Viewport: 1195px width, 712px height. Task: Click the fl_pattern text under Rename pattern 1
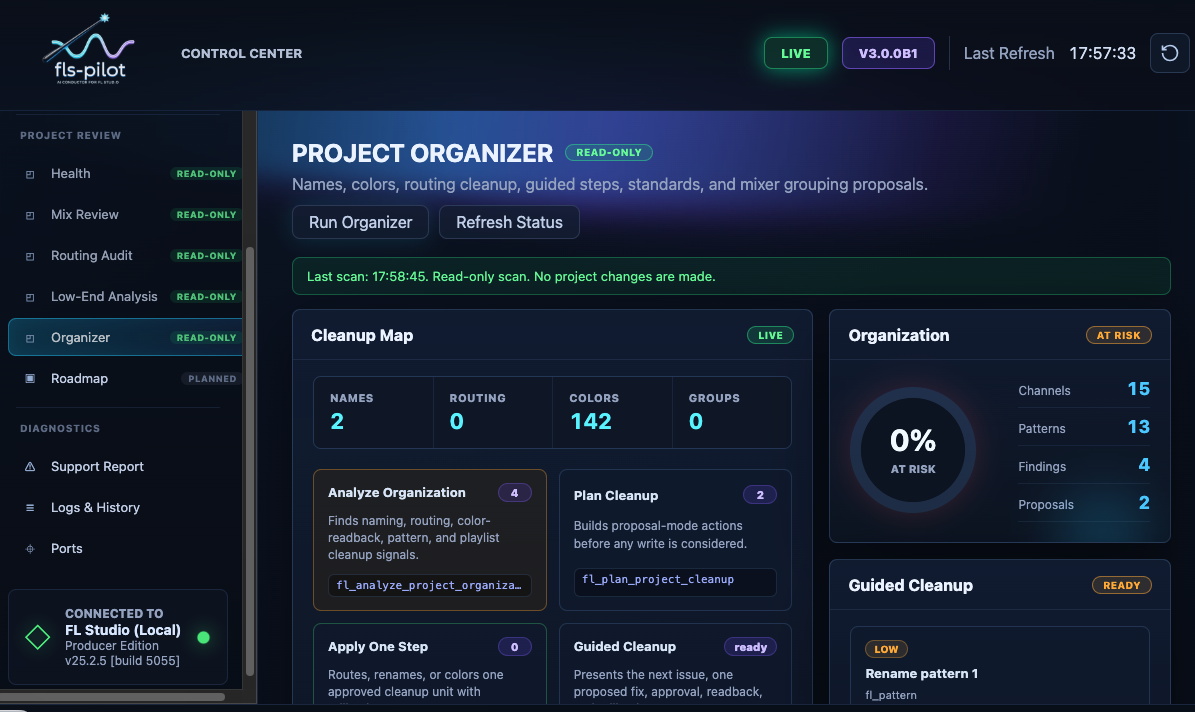[x=891, y=695]
